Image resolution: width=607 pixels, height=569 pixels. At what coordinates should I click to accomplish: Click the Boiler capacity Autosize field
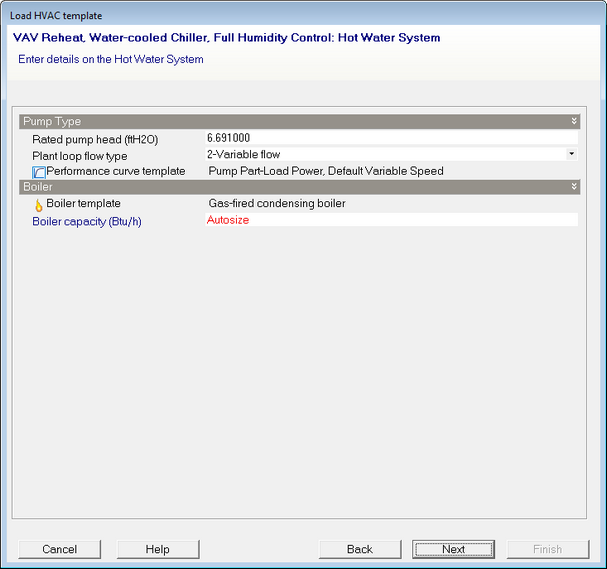click(390, 220)
